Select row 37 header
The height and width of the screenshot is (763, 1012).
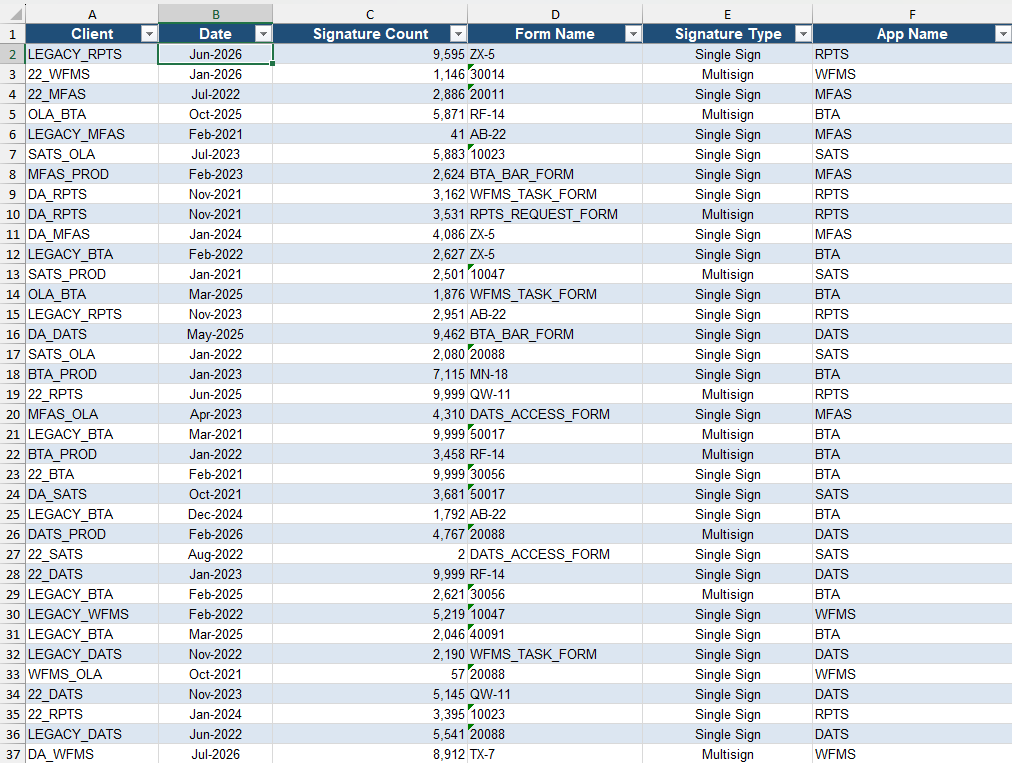point(13,754)
